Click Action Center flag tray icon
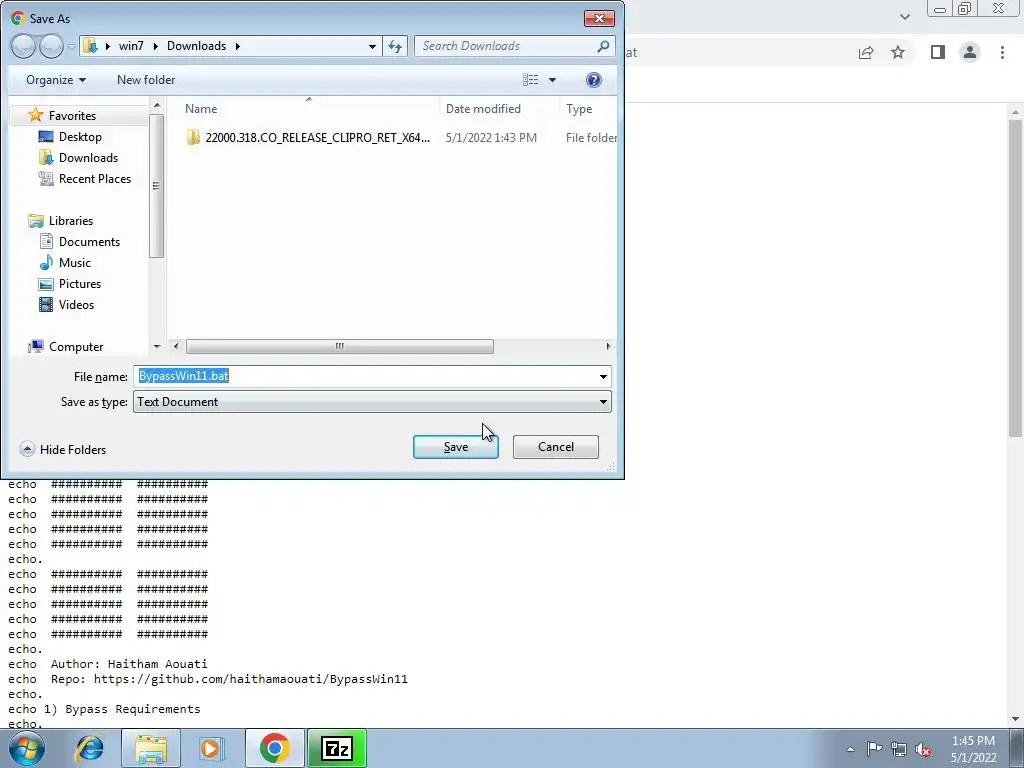This screenshot has width=1024, height=768. (x=874, y=749)
